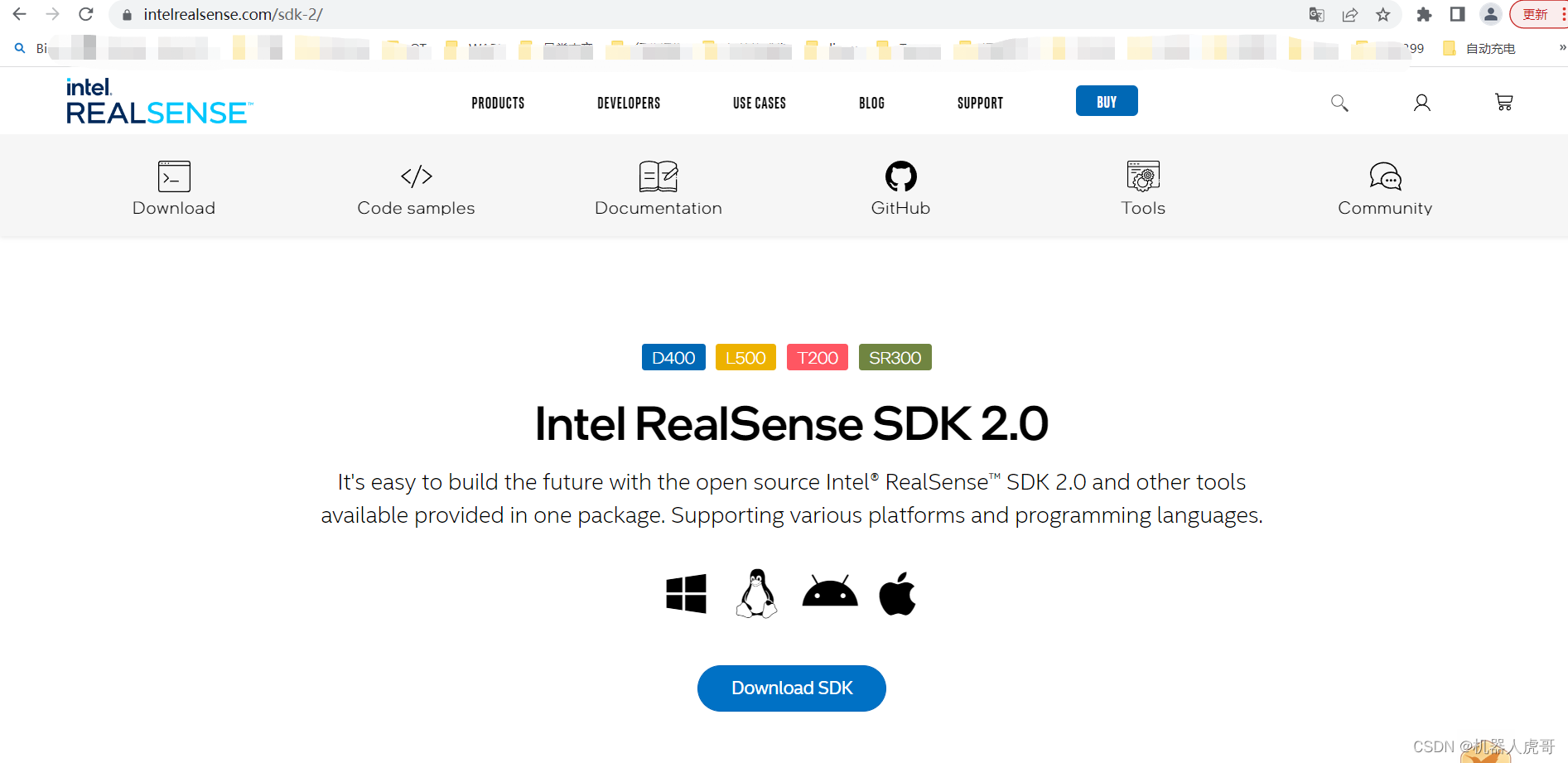Bookmark this page with star icon
The height and width of the screenshot is (763, 1568).
[x=1383, y=14]
